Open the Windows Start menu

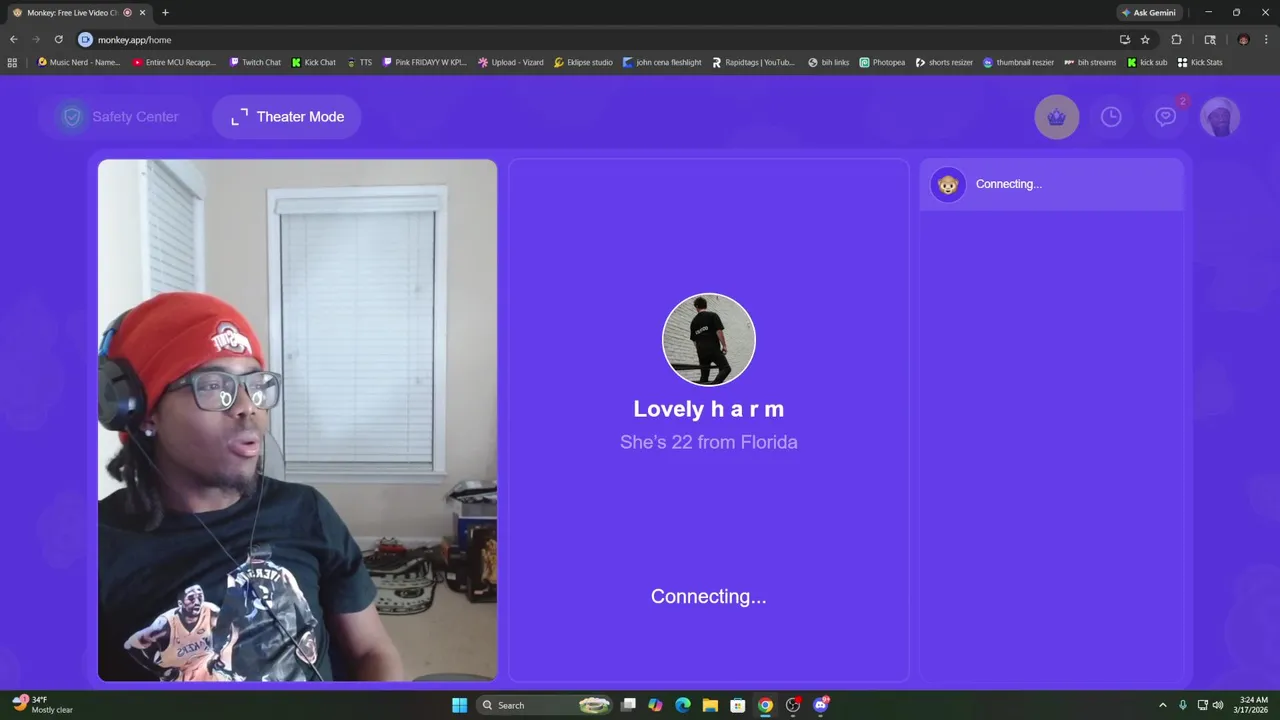(x=459, y=705)
